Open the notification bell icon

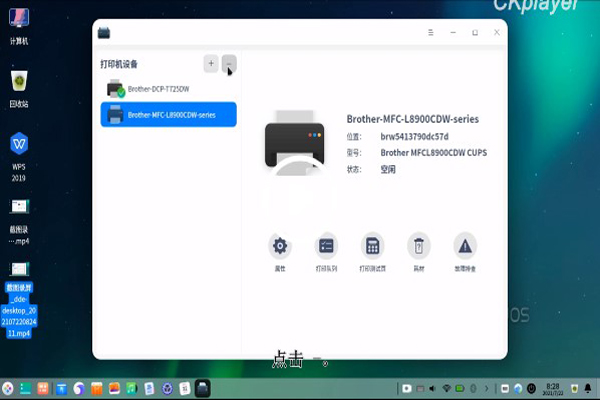[588, 389]
